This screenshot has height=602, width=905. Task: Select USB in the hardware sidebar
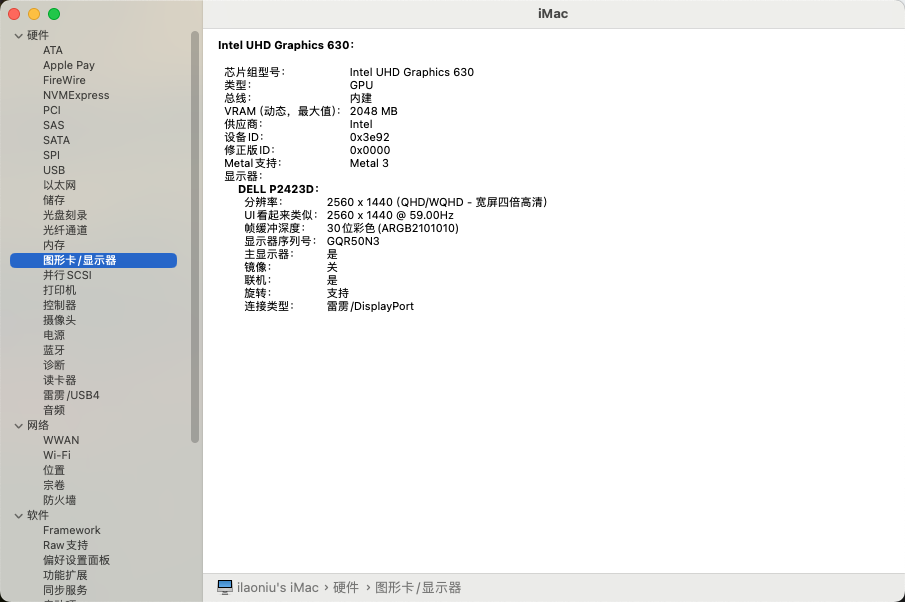(x=54, y=170)
